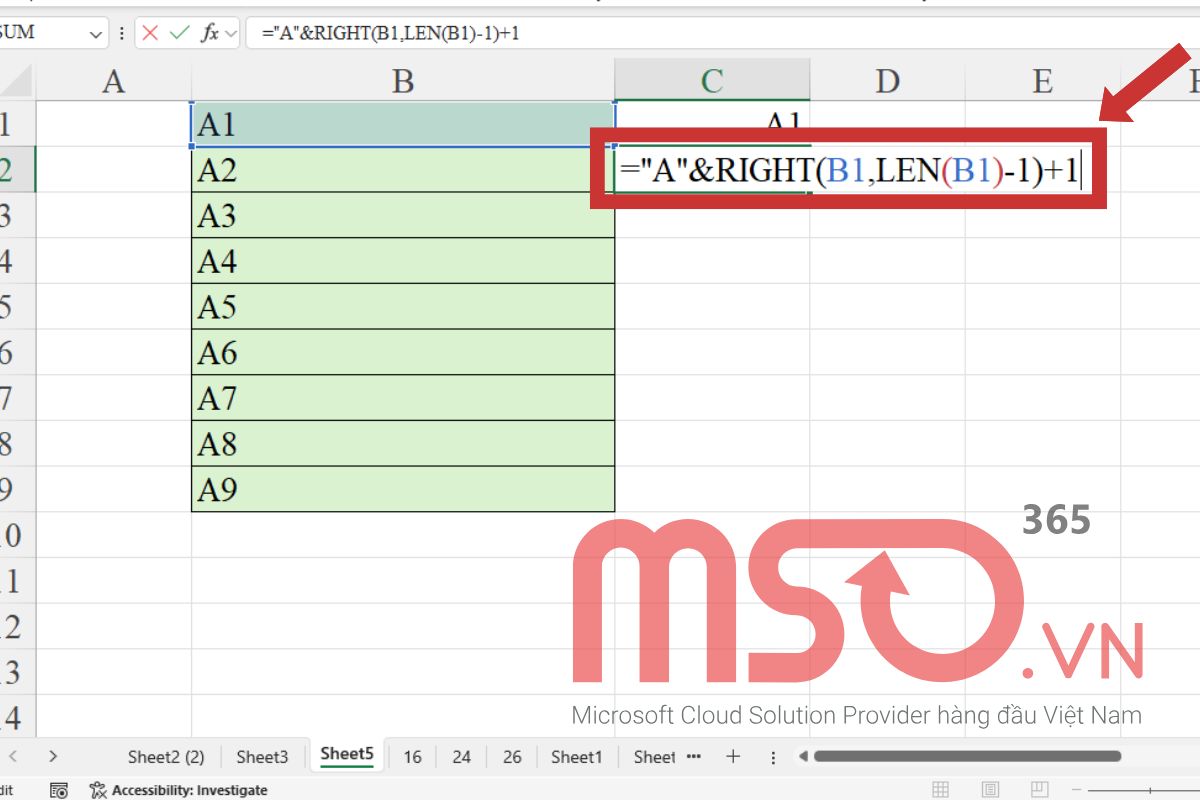1200x800 pixels.
Task: Open the sheet tab named 24
Action: point(461,757)
